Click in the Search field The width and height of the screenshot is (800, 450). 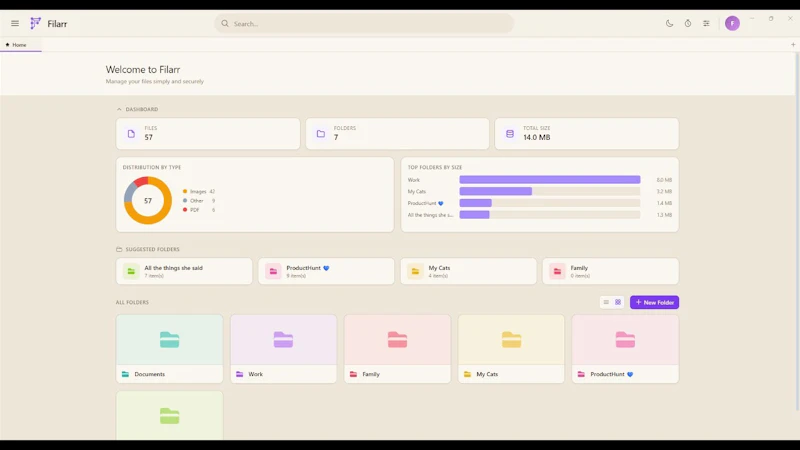(x=364, y=23)
